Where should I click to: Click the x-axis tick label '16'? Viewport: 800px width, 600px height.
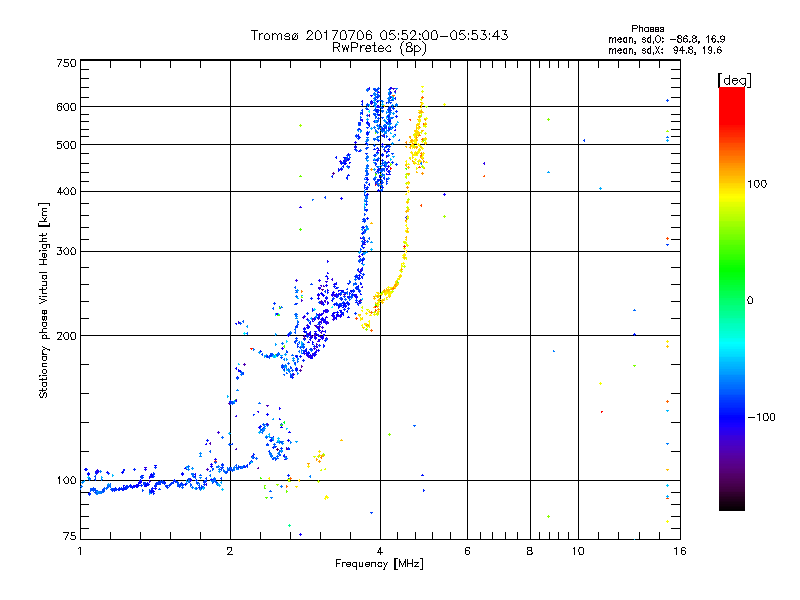pos(680,551)
